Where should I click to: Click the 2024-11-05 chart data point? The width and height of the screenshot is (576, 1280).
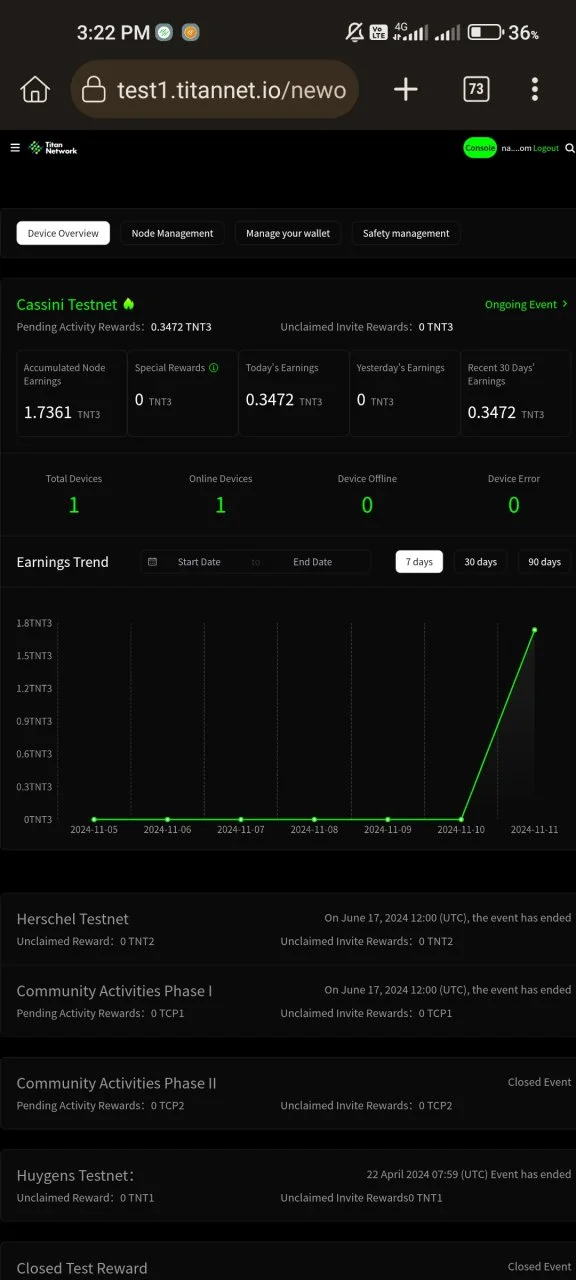click(94, 819)
